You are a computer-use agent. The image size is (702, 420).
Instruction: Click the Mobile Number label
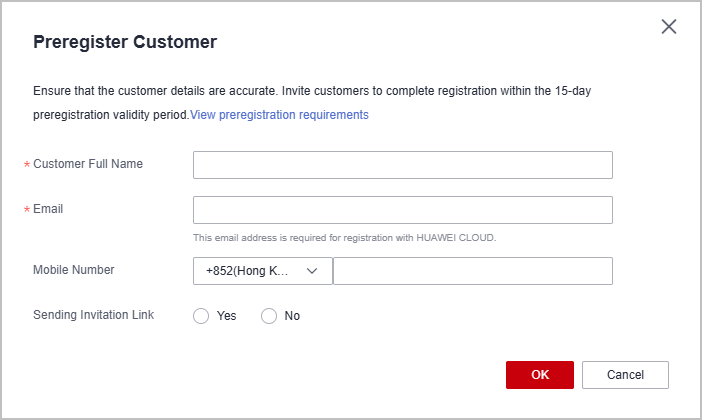(74, 269)
